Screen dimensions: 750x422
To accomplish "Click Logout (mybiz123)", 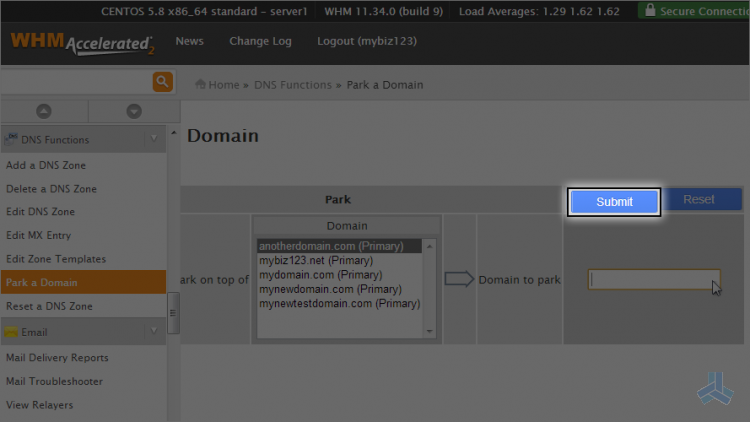I will click(x=367, y=41).
